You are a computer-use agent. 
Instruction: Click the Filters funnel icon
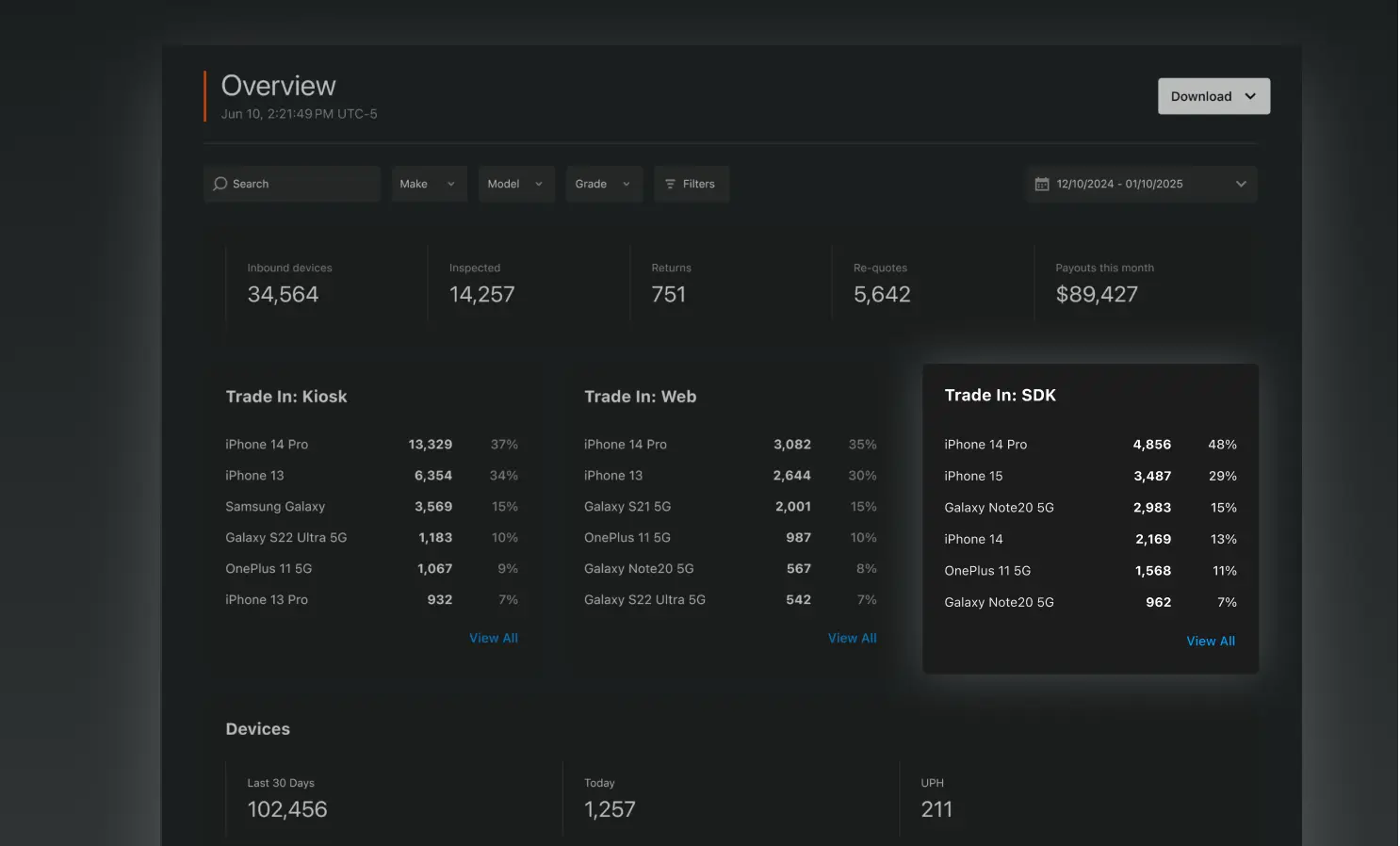pos(670,183)
